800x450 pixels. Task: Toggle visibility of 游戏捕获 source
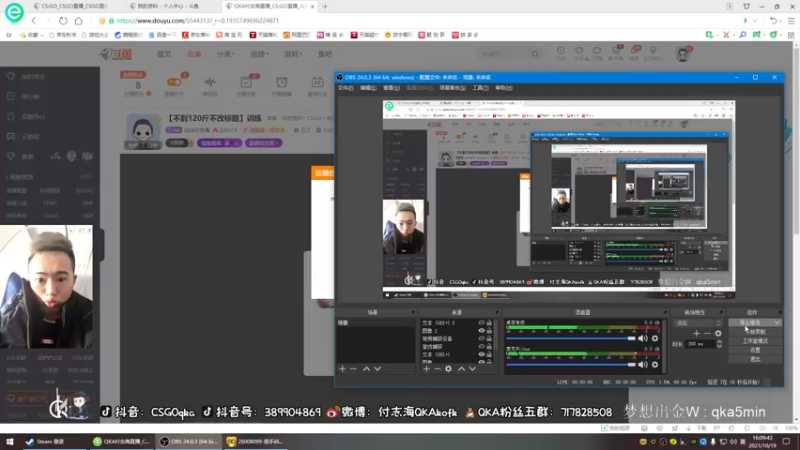coord(481,346)
